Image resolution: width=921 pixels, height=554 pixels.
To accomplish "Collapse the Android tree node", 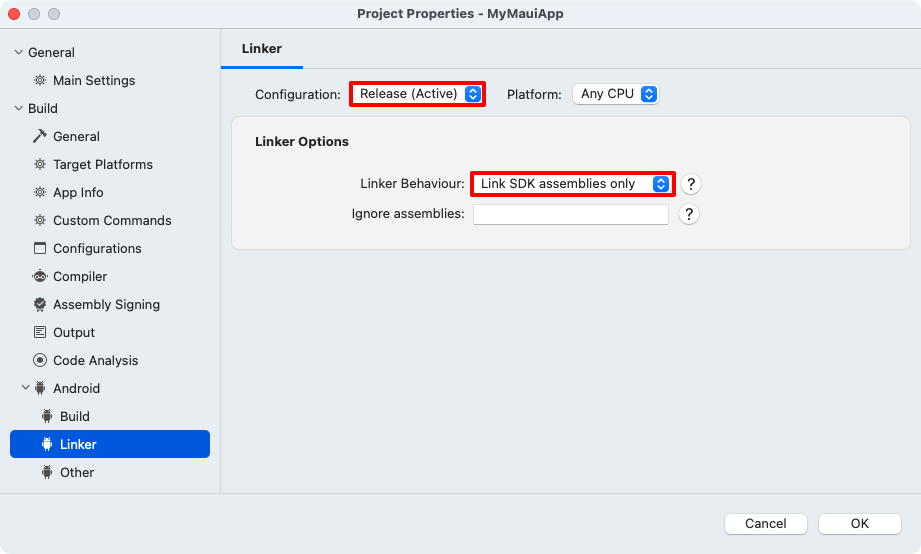I will click(26, 388).
